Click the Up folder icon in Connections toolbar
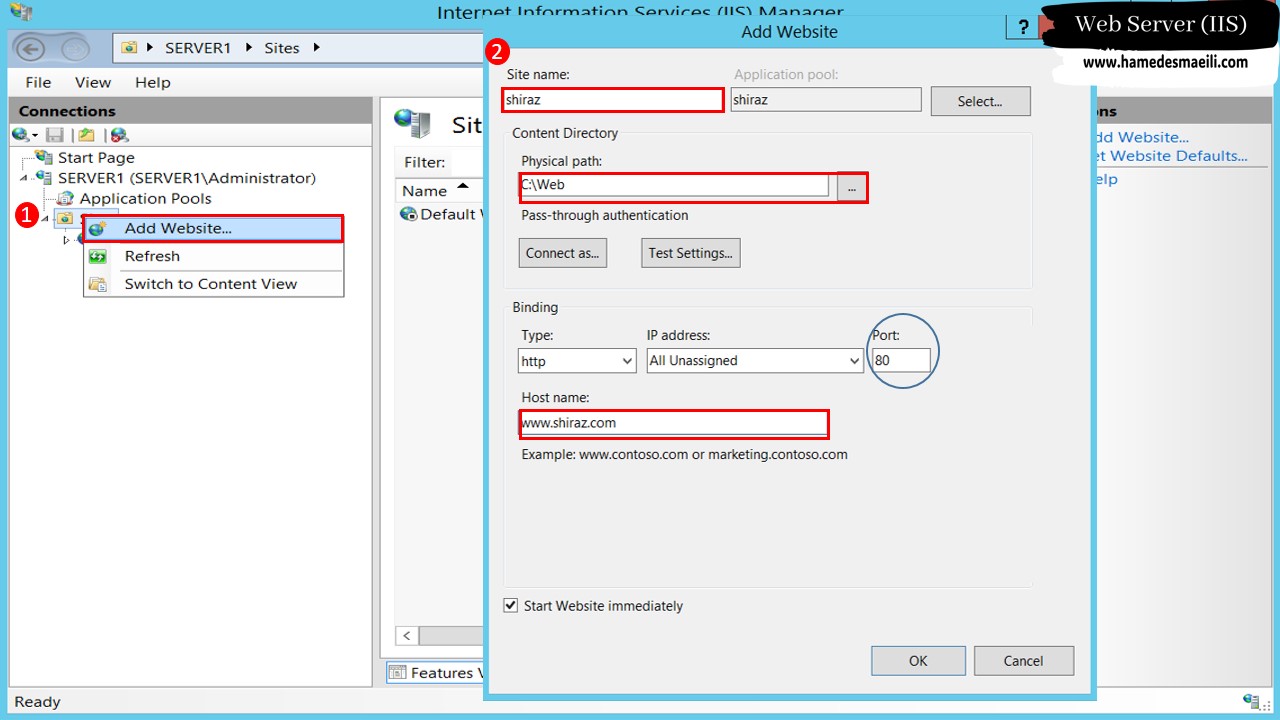Screen dimensions: 1280x720 coord(87,135)
